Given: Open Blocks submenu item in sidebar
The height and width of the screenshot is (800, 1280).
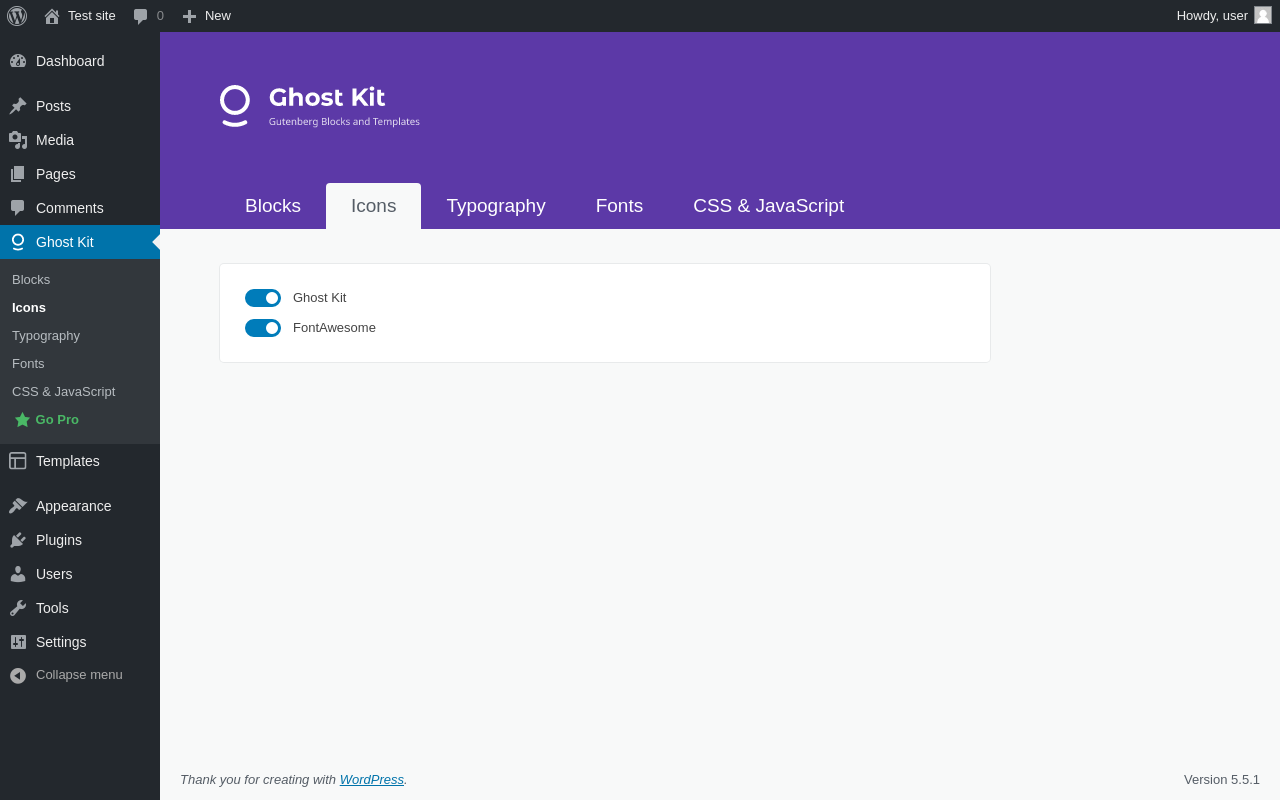Looking at the screenshot, I should [x=31, y=280].
